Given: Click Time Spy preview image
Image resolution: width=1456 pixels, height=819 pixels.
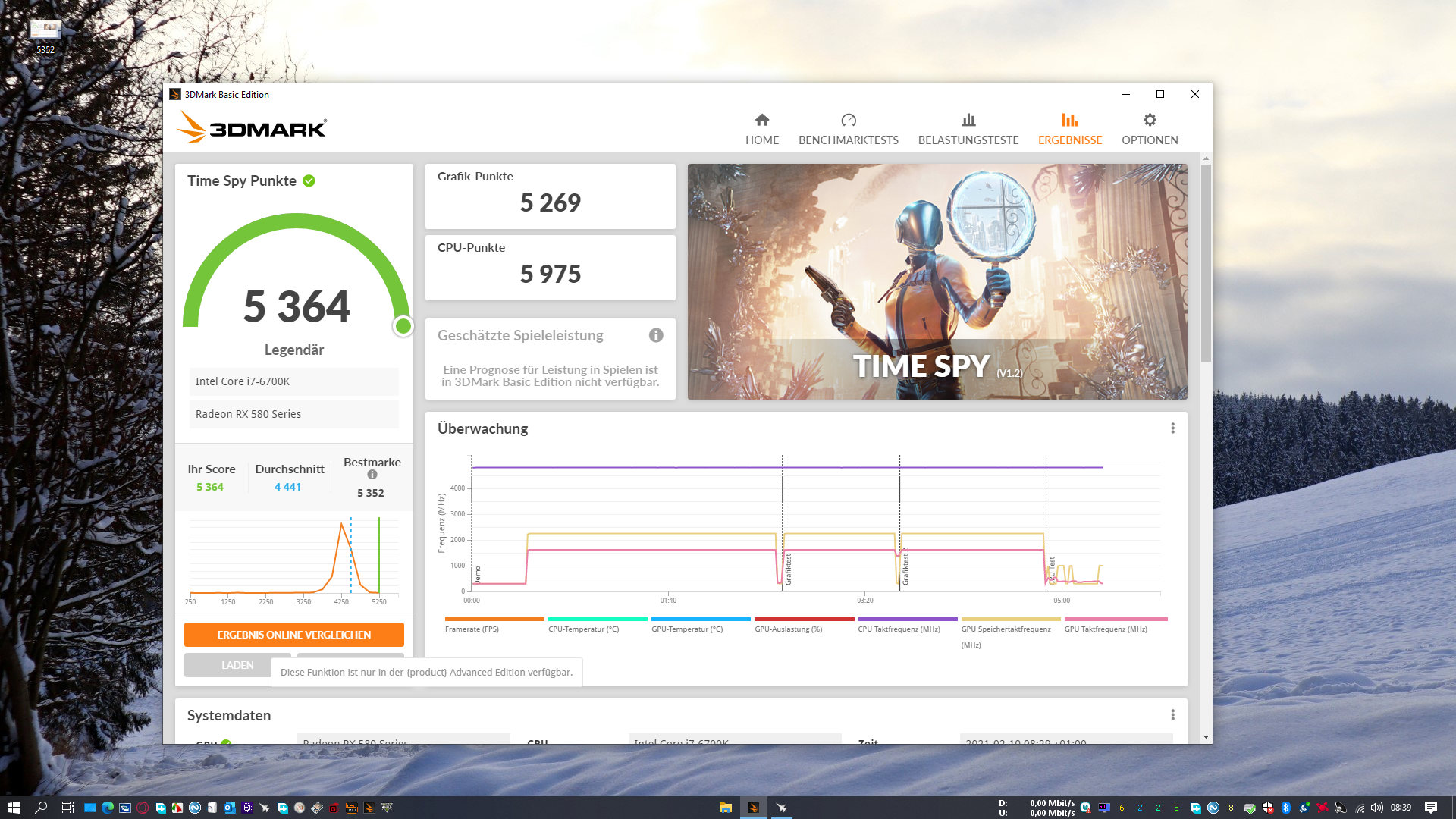Looking at the screenshot, I should pyautogui.click(x=937, y=281).
